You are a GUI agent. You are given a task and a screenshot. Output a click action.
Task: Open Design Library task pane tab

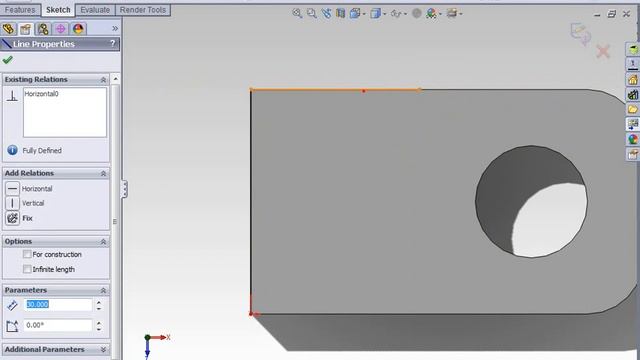point(633,64)
